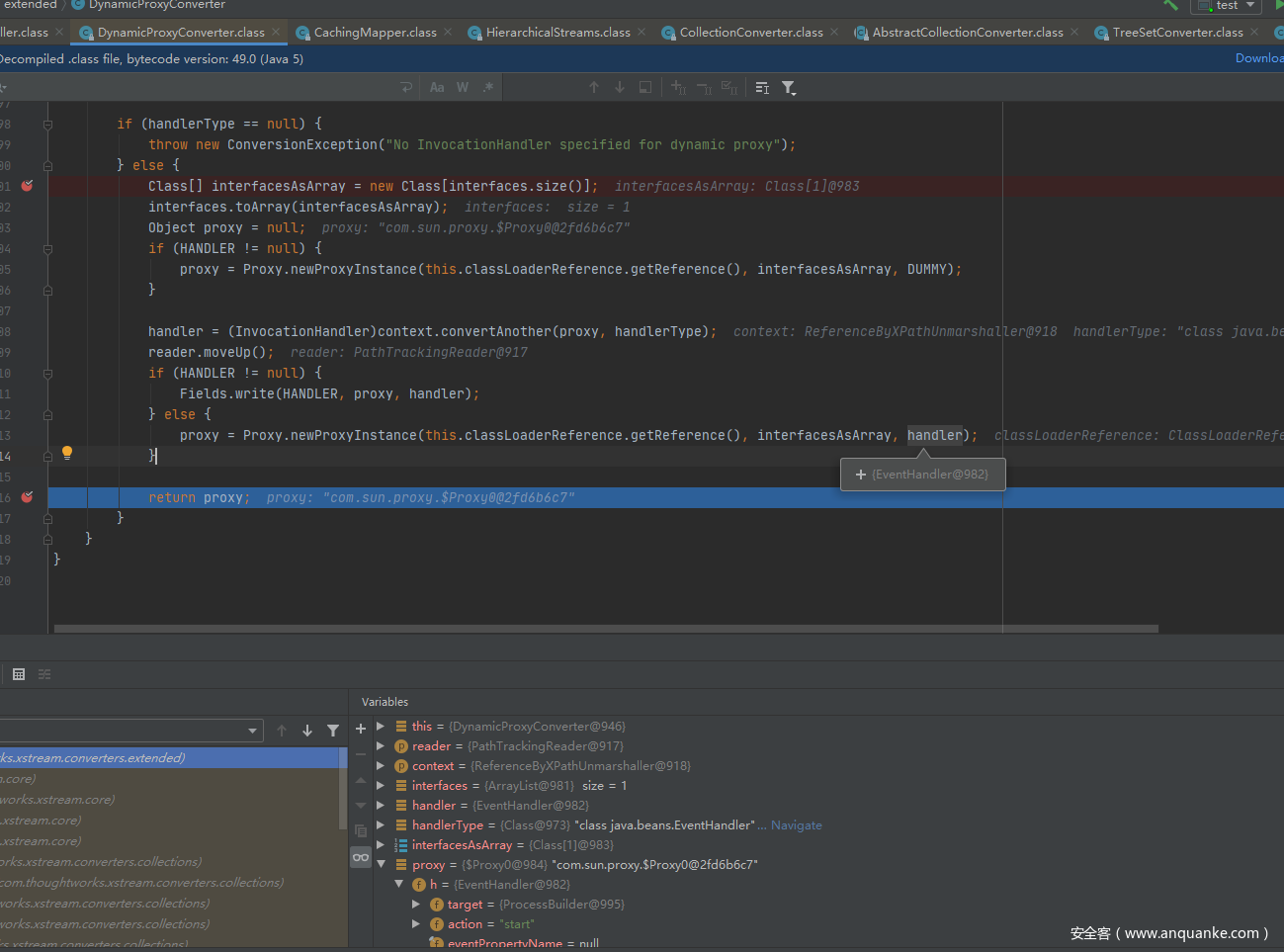The height and width of the screenshot is (952, 1284).
Task: Move down one frame with down arrow
Action: 307,731
